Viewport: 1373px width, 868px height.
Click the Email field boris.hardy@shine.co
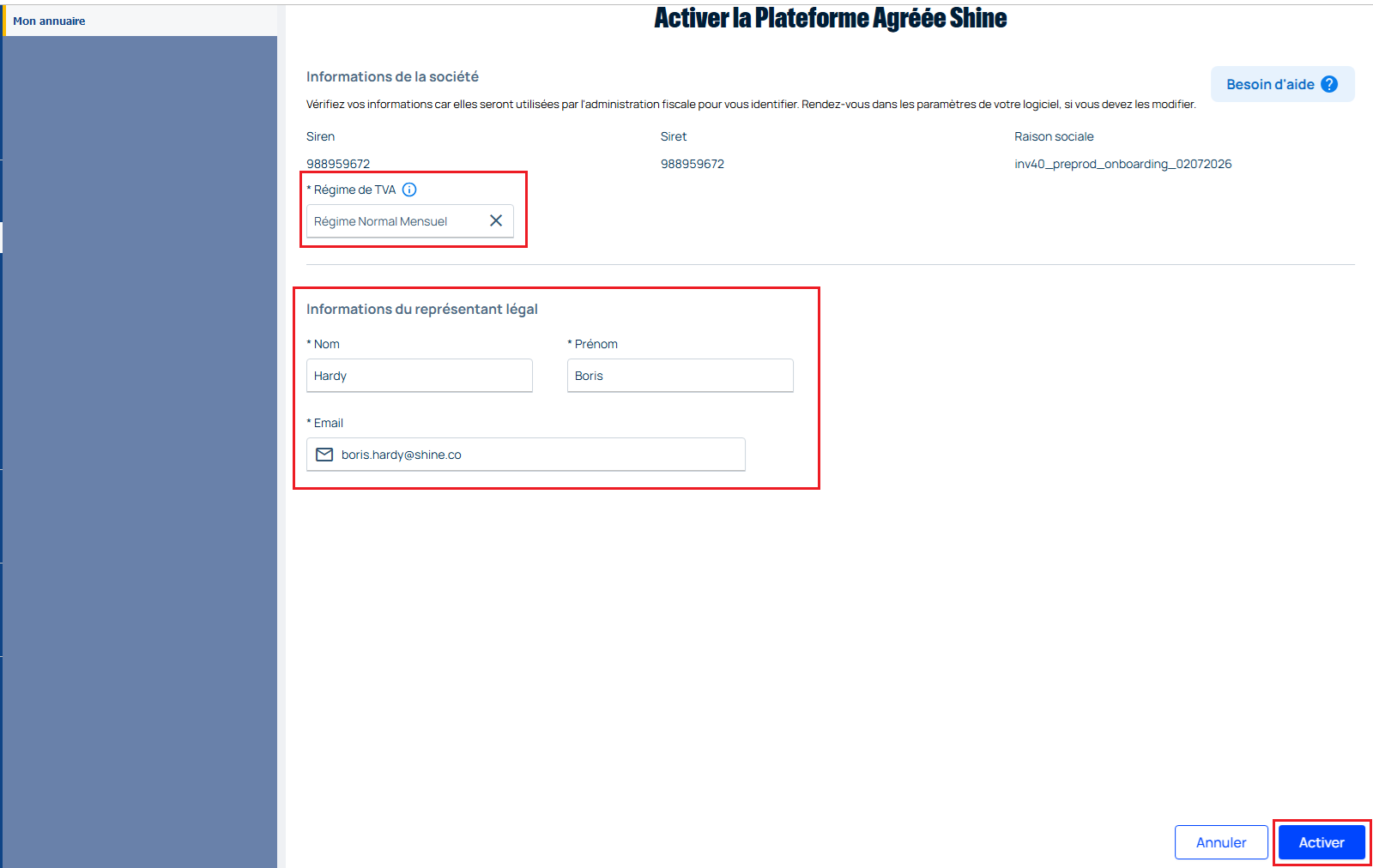tap(526, 455)
